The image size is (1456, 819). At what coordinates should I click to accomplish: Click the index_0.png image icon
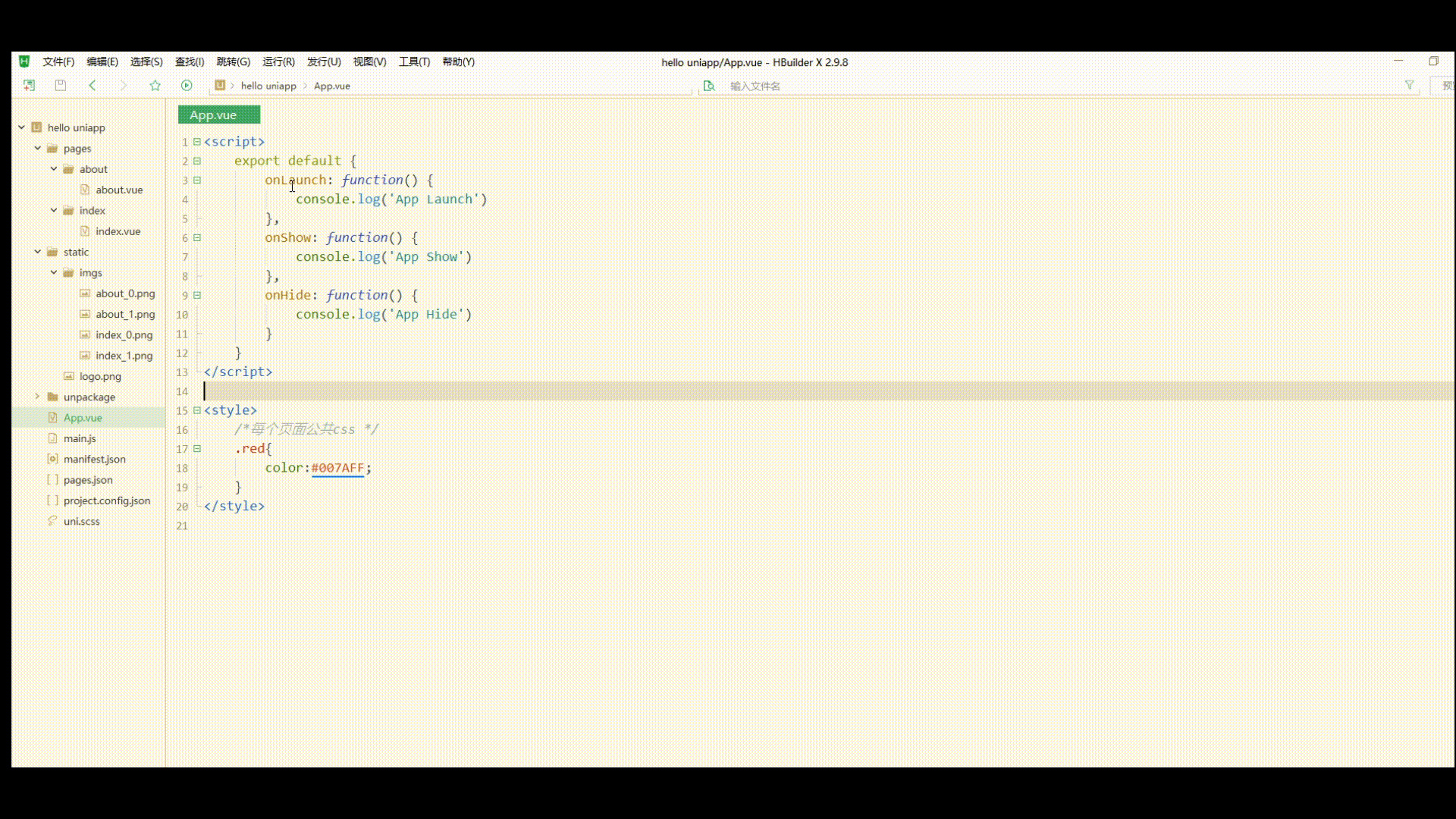(x=85, y=334)
